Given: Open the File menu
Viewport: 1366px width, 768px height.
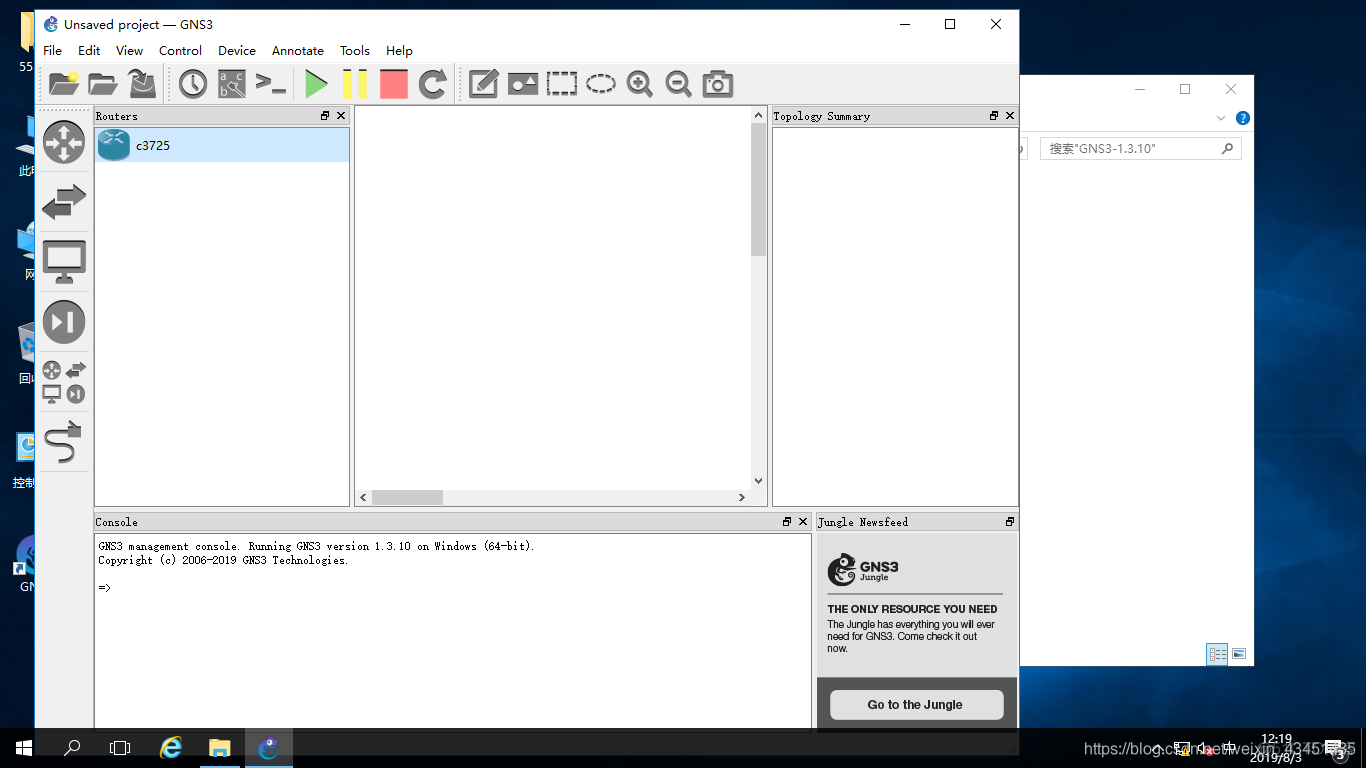Looking at the screenshot, I should [52, 50].
